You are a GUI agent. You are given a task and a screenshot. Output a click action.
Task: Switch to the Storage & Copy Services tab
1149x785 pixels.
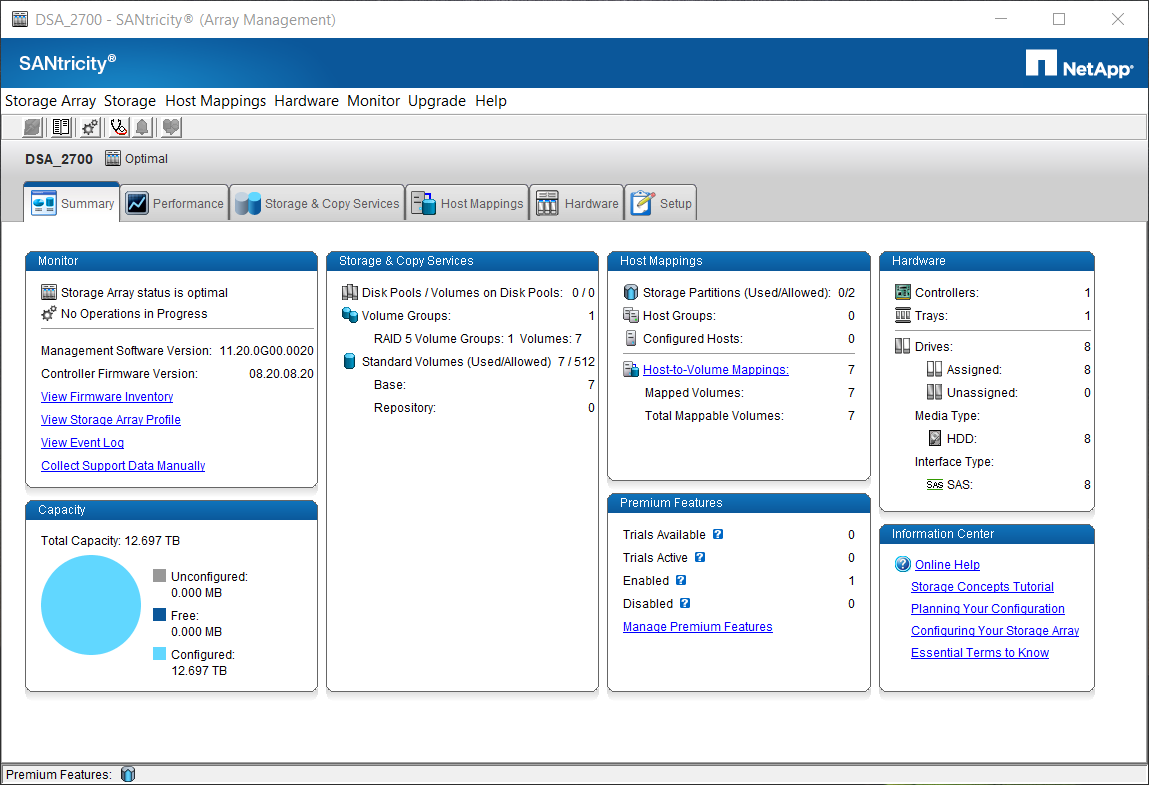pos(317,203)
